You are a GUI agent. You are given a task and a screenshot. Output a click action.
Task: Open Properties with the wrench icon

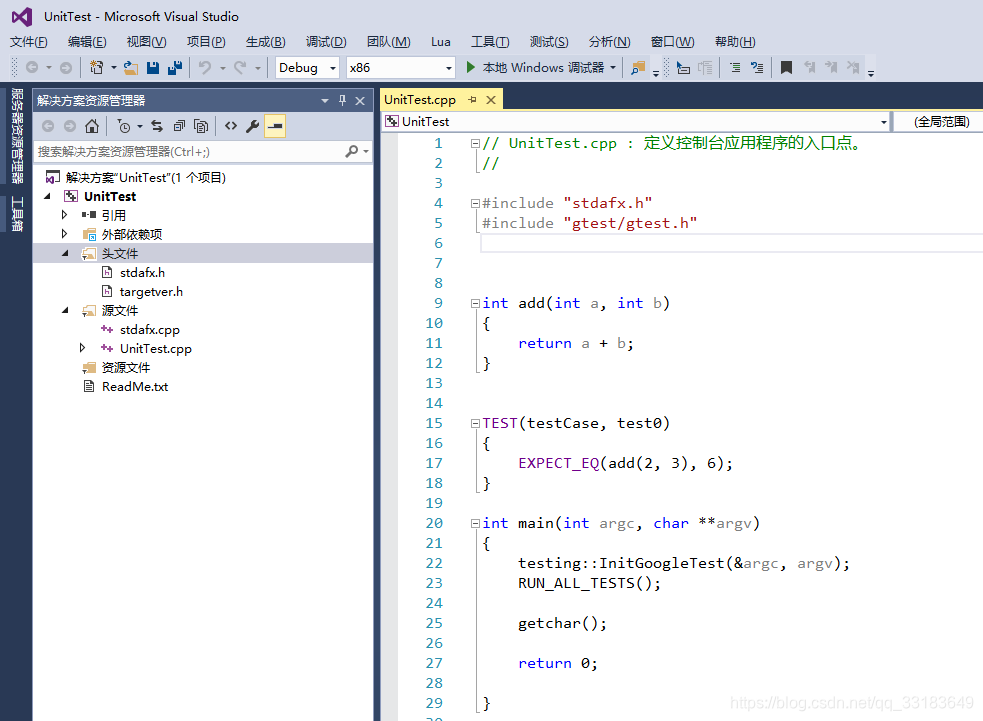coord(253,126)
